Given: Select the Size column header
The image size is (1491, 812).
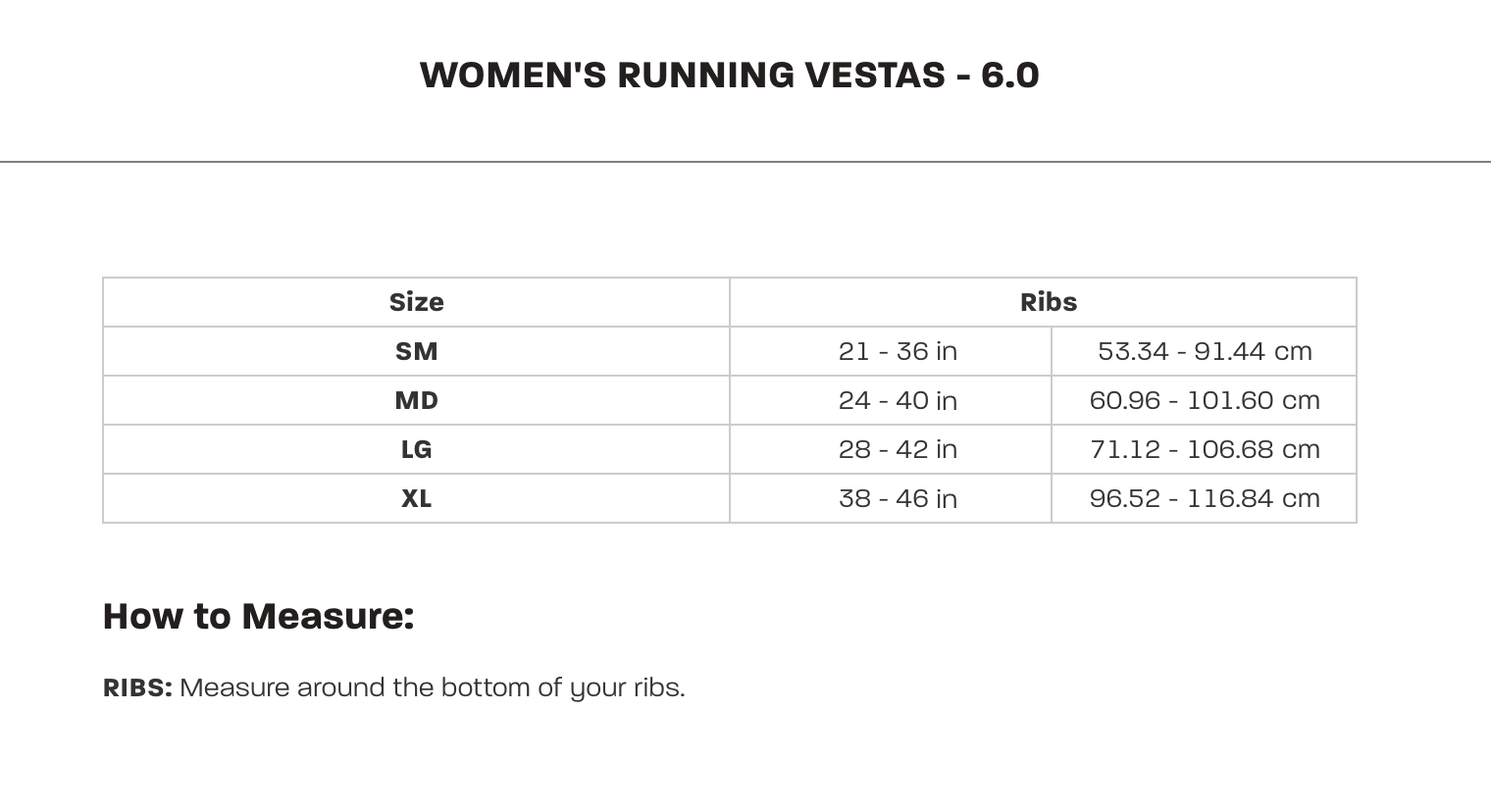Looking at the screenshot, I should pos(416,302).
